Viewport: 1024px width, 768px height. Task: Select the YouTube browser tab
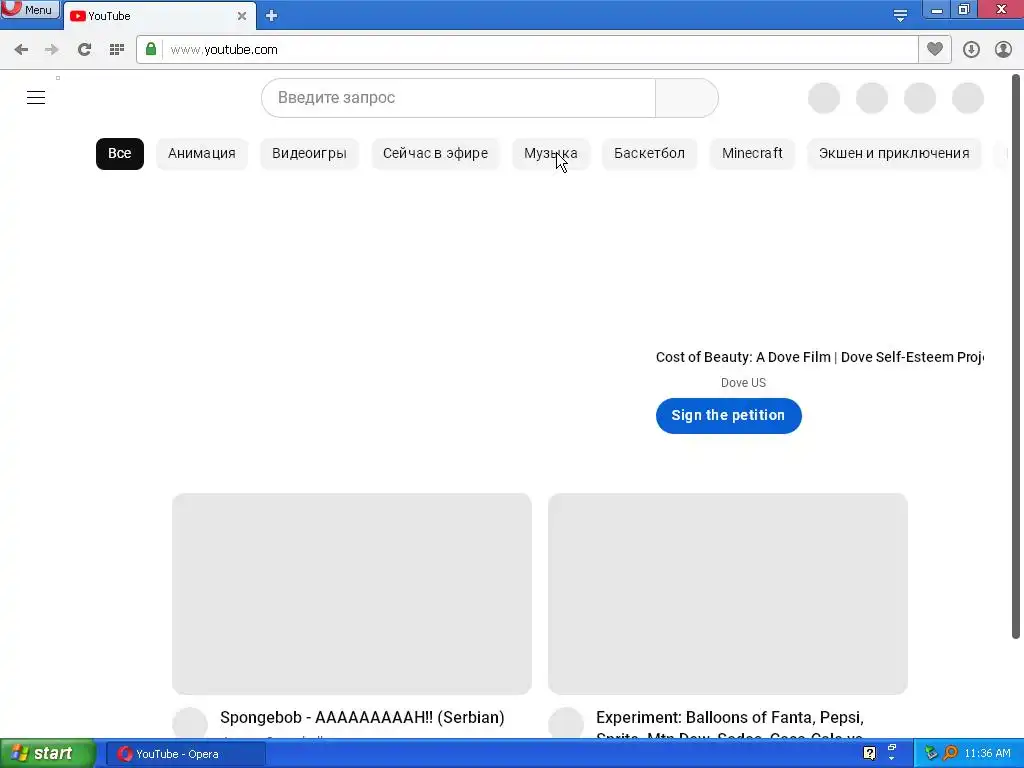[159, 16]
